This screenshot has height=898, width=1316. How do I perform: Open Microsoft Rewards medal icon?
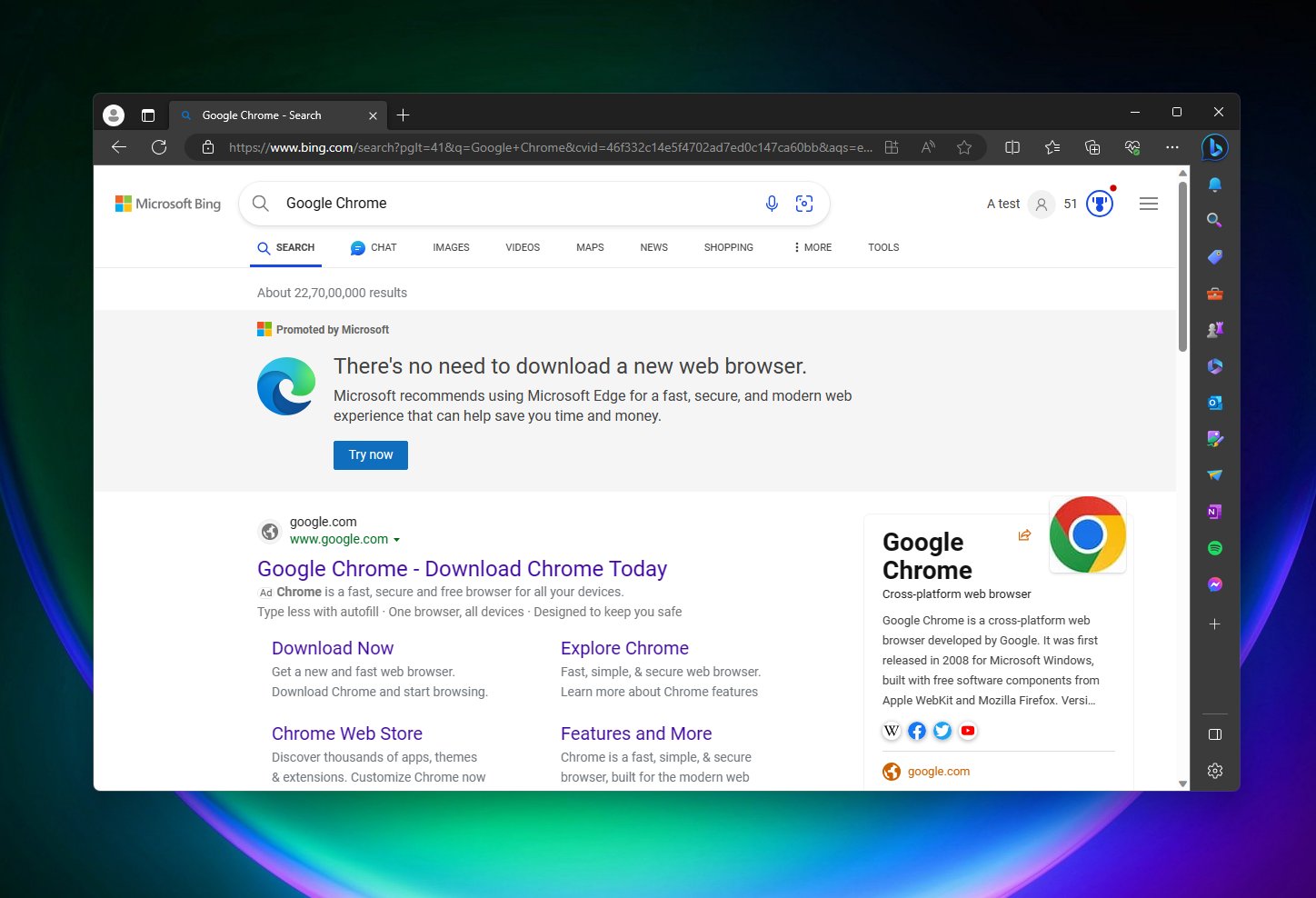click(1100, 203)
